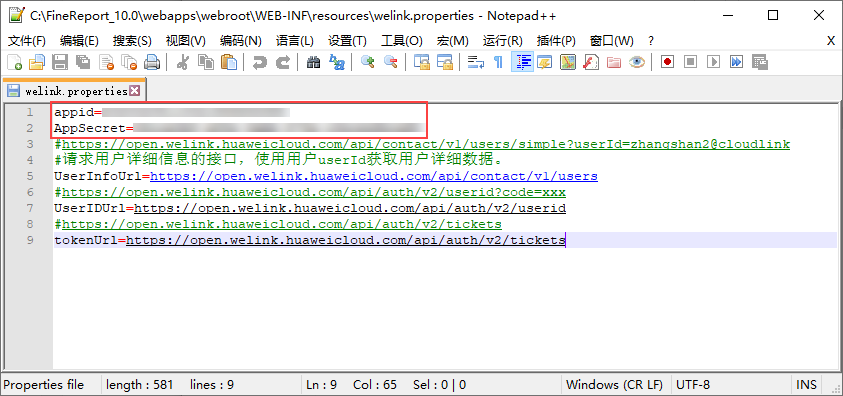Open the 编码(N) menu
This screenshot has width=843, height=396.
240,41
